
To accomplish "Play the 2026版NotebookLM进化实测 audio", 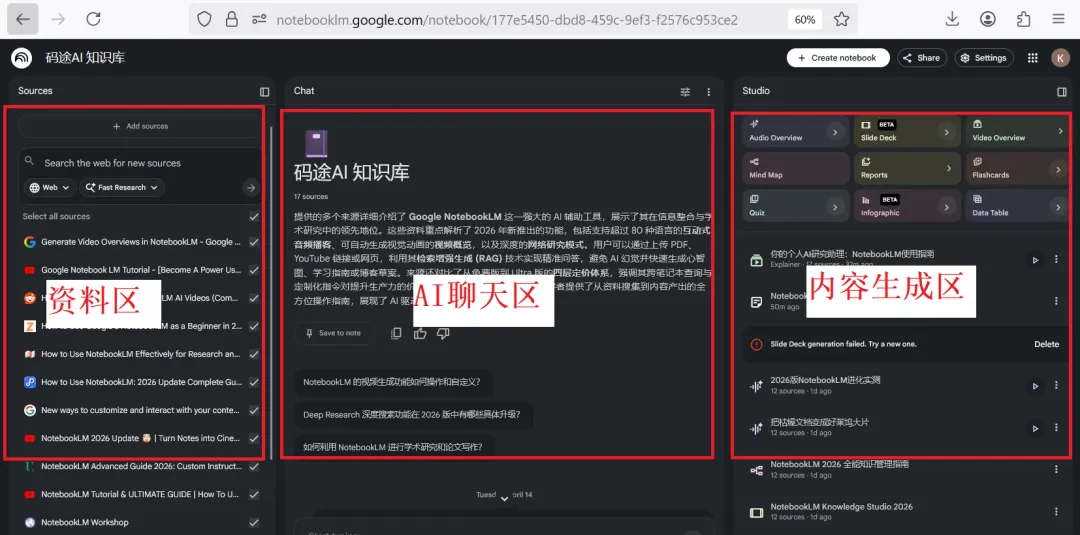I will pyautogui.click(x=1034, y=386).
